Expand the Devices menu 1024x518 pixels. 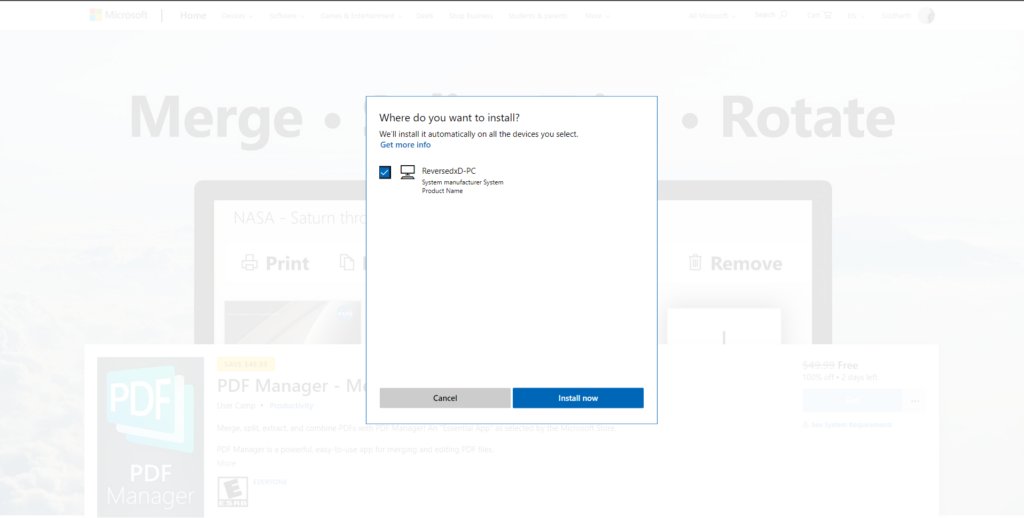click(x=237, y=16)
